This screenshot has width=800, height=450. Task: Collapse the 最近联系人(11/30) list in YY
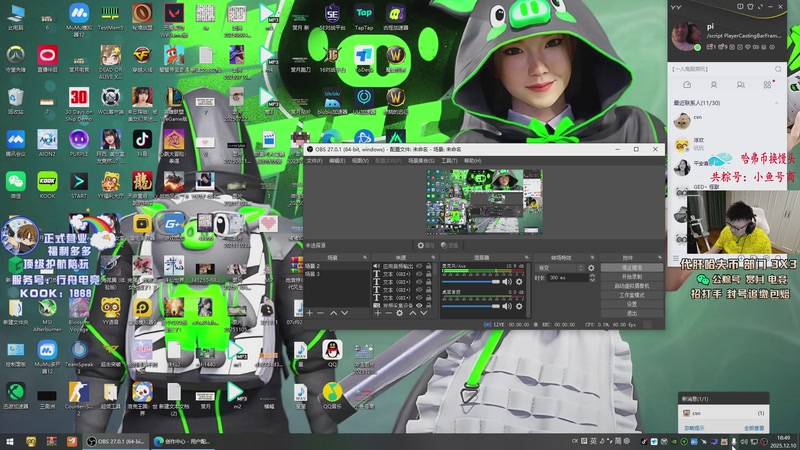(777, 103)
